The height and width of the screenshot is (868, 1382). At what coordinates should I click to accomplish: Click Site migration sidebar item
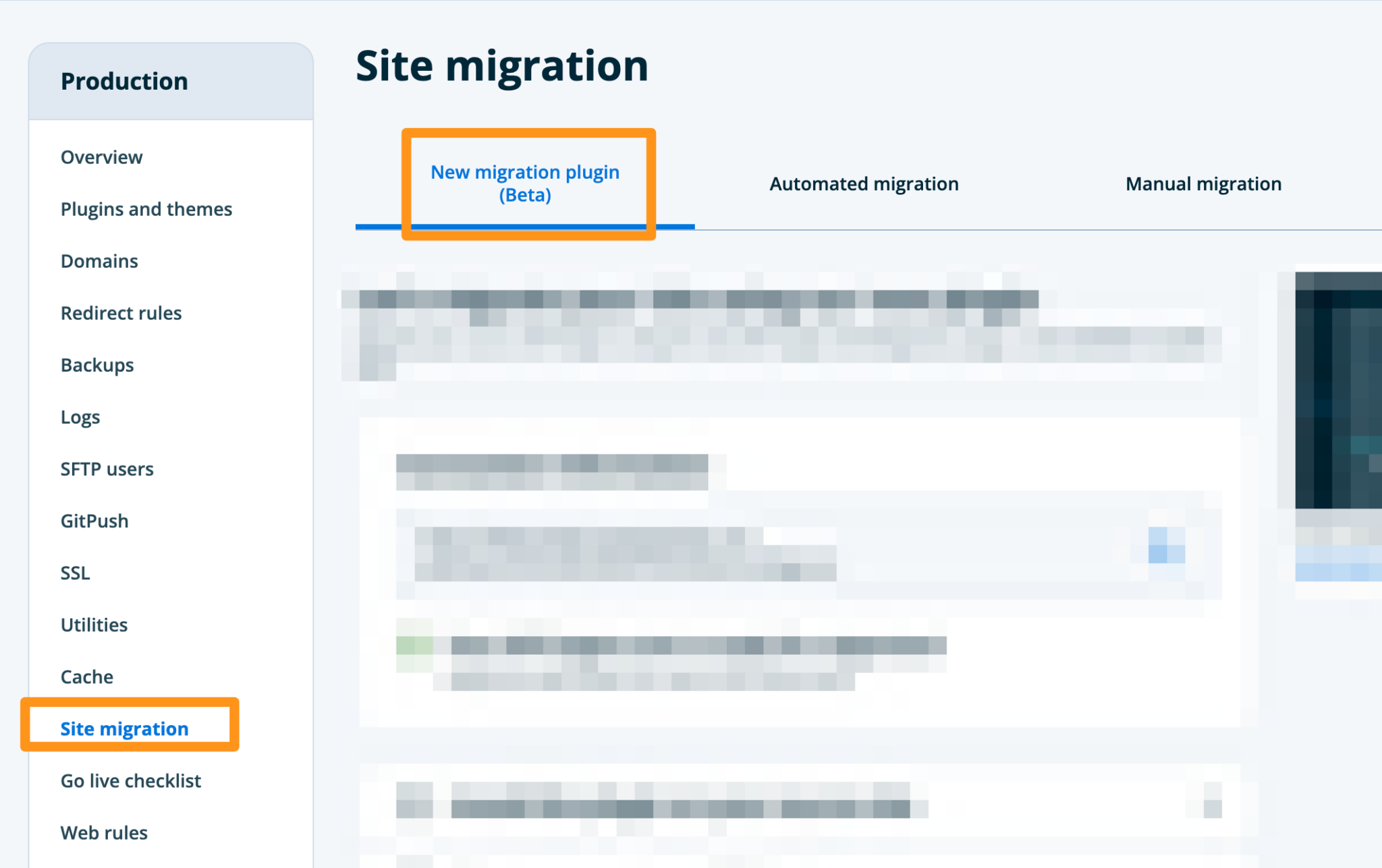point(124,728)
